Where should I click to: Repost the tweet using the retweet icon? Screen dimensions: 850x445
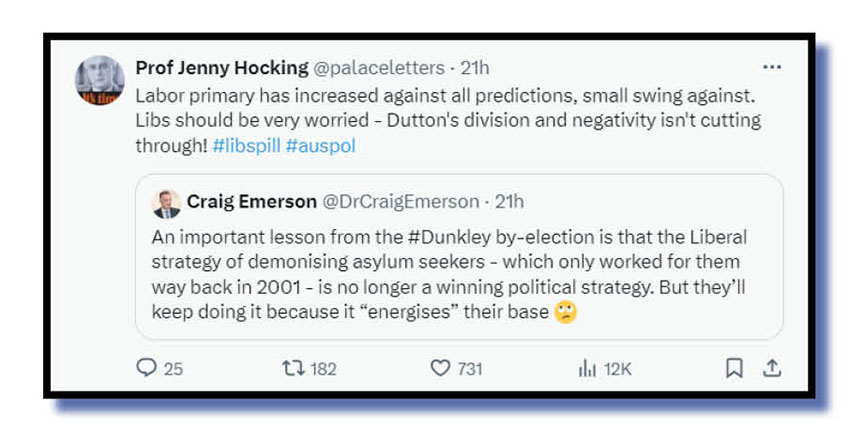(x=294, y=368)
